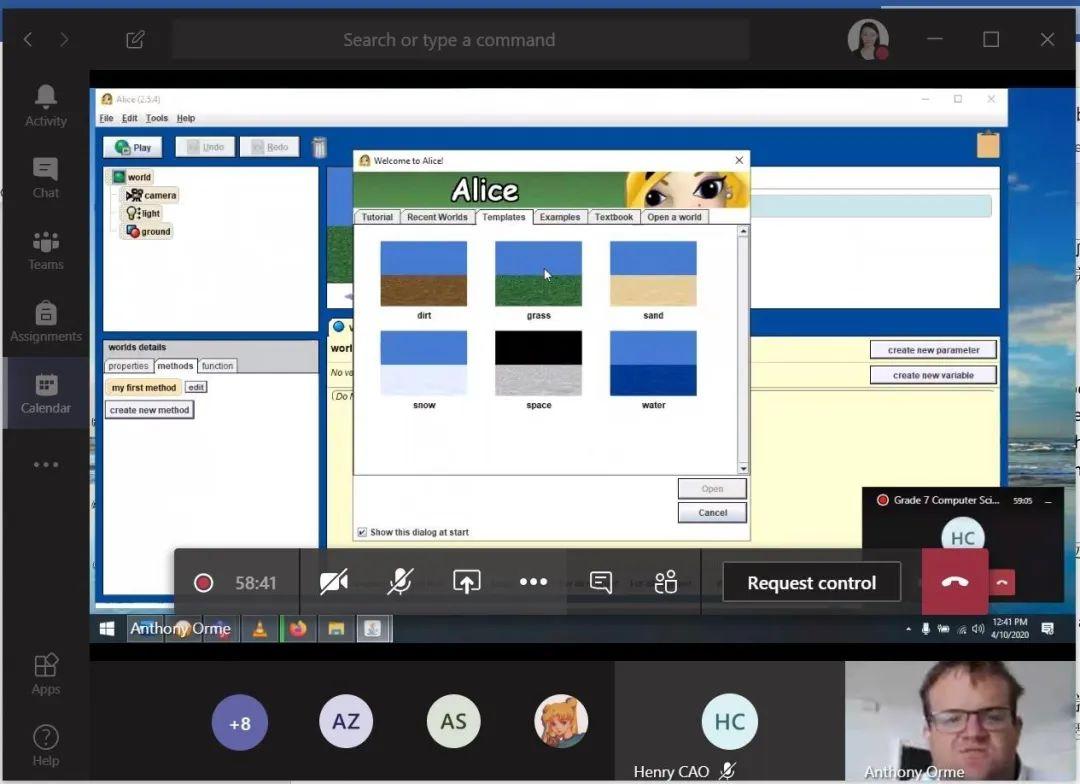This screenshot has height=784, width=1080.
Task: Open the profile avatar menu in Teams
Action: (868, 39)
